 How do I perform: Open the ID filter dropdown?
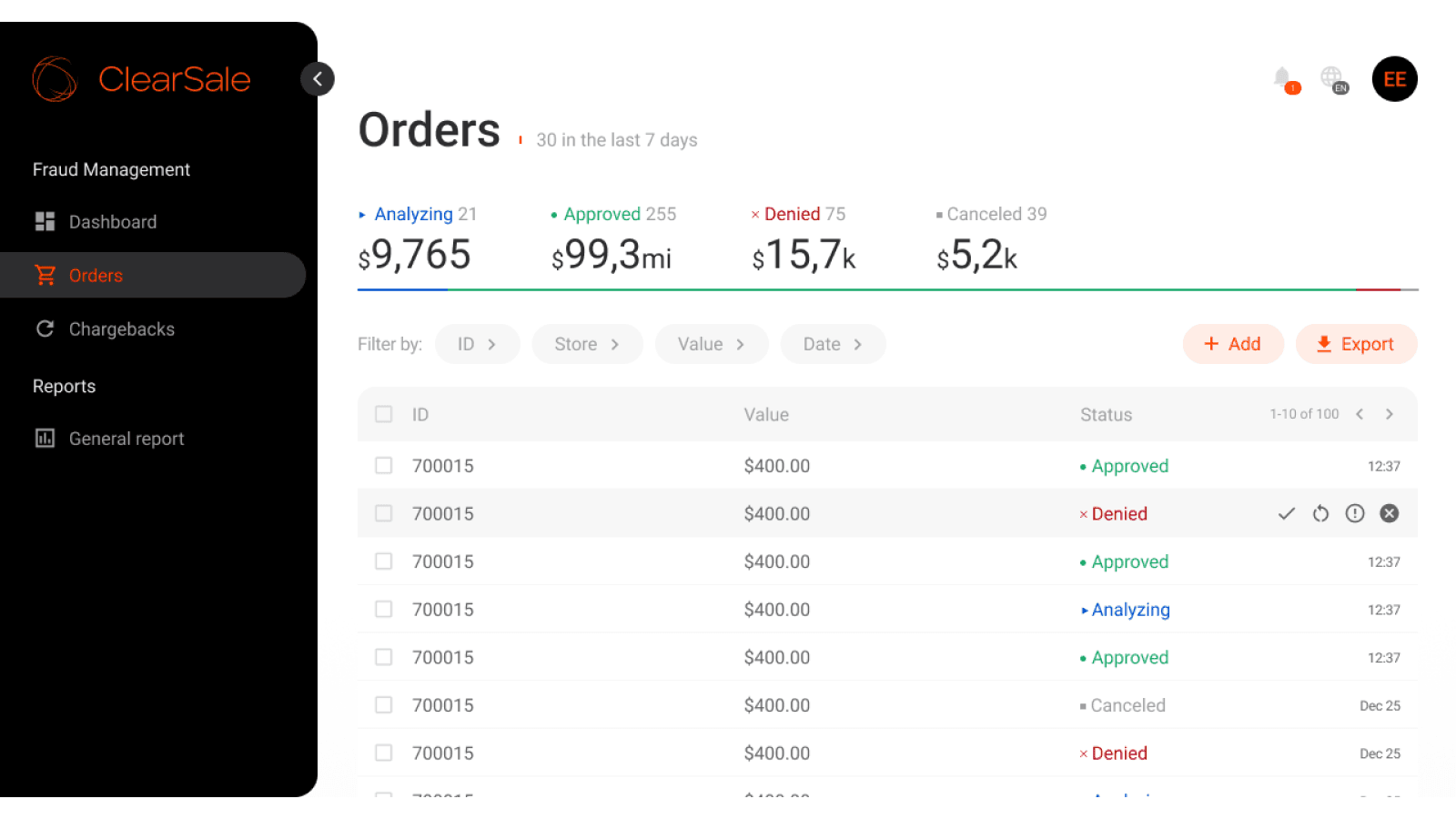point(477,344)
